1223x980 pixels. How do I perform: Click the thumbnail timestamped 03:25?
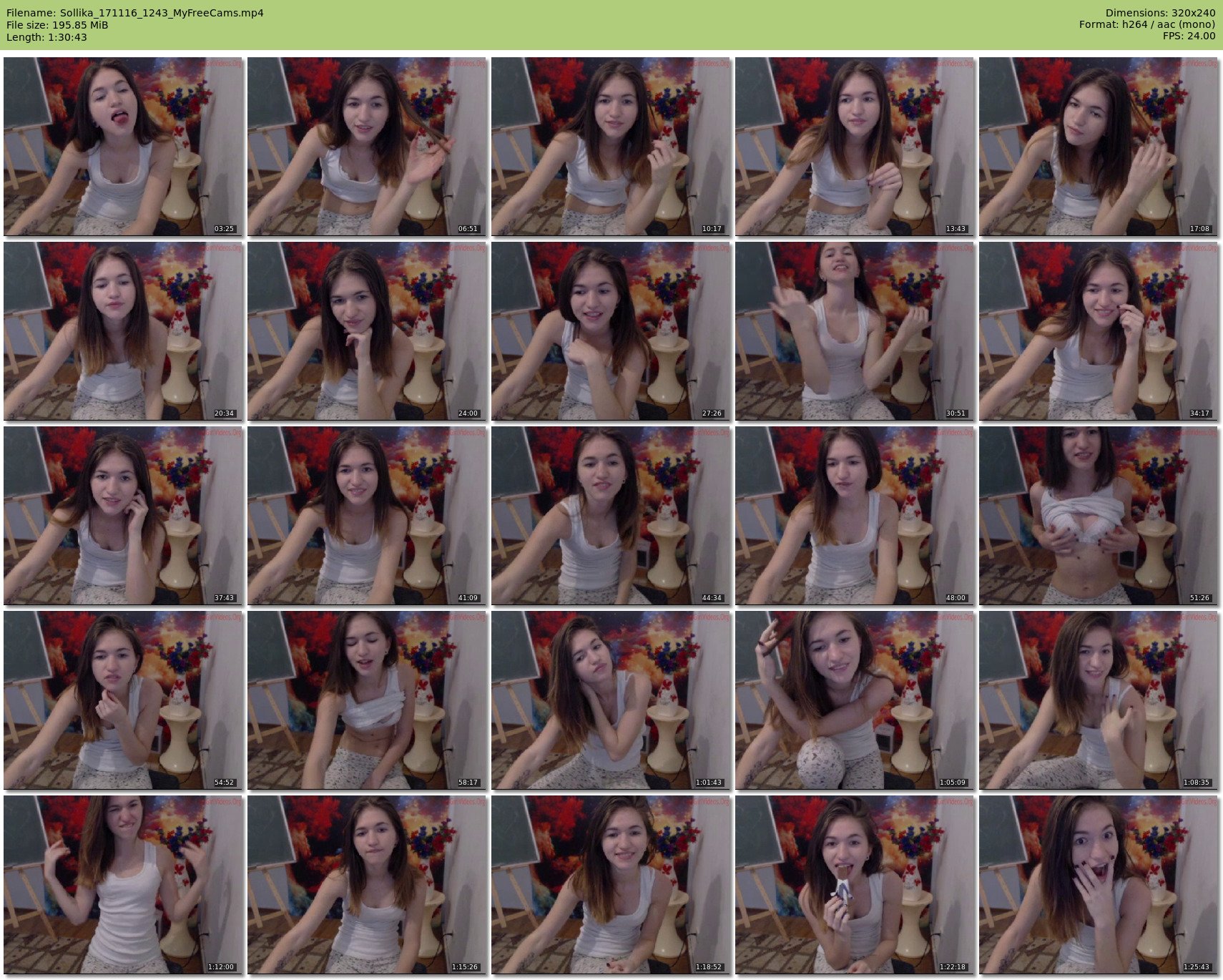[123, 147]
